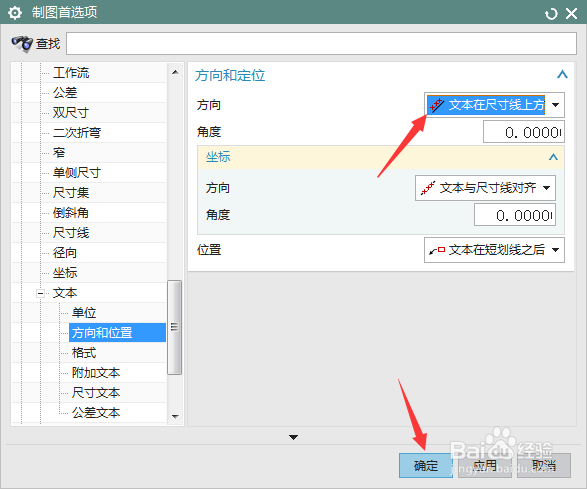The height and width of the screenshot is (489, 587).
Task: Select 附加文本 tree item
Action: tap(96, 373)
